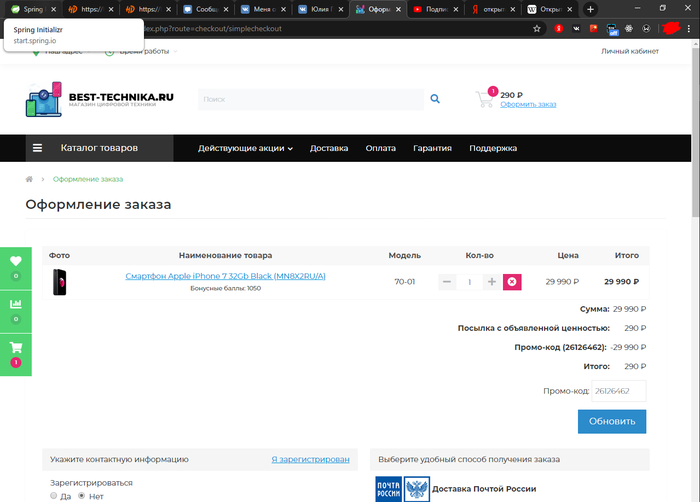Click the promo code input field
This screenshot has height=502, width=700.
pos(618,391)
